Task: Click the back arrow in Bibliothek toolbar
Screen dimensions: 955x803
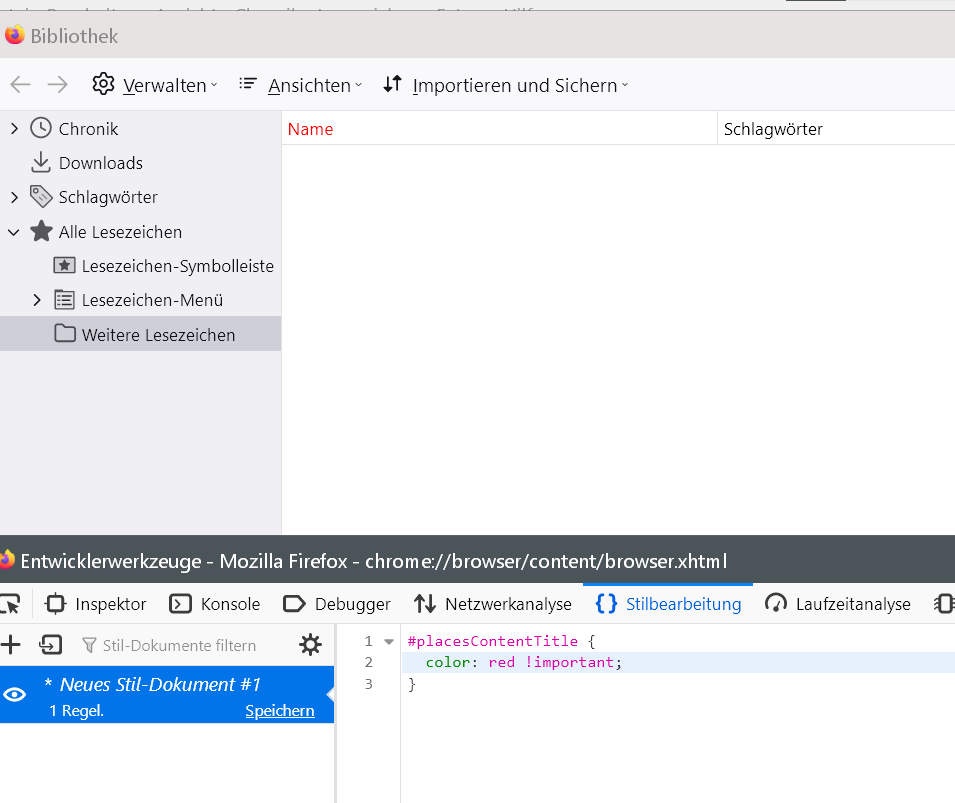Action: coord(20,85)
